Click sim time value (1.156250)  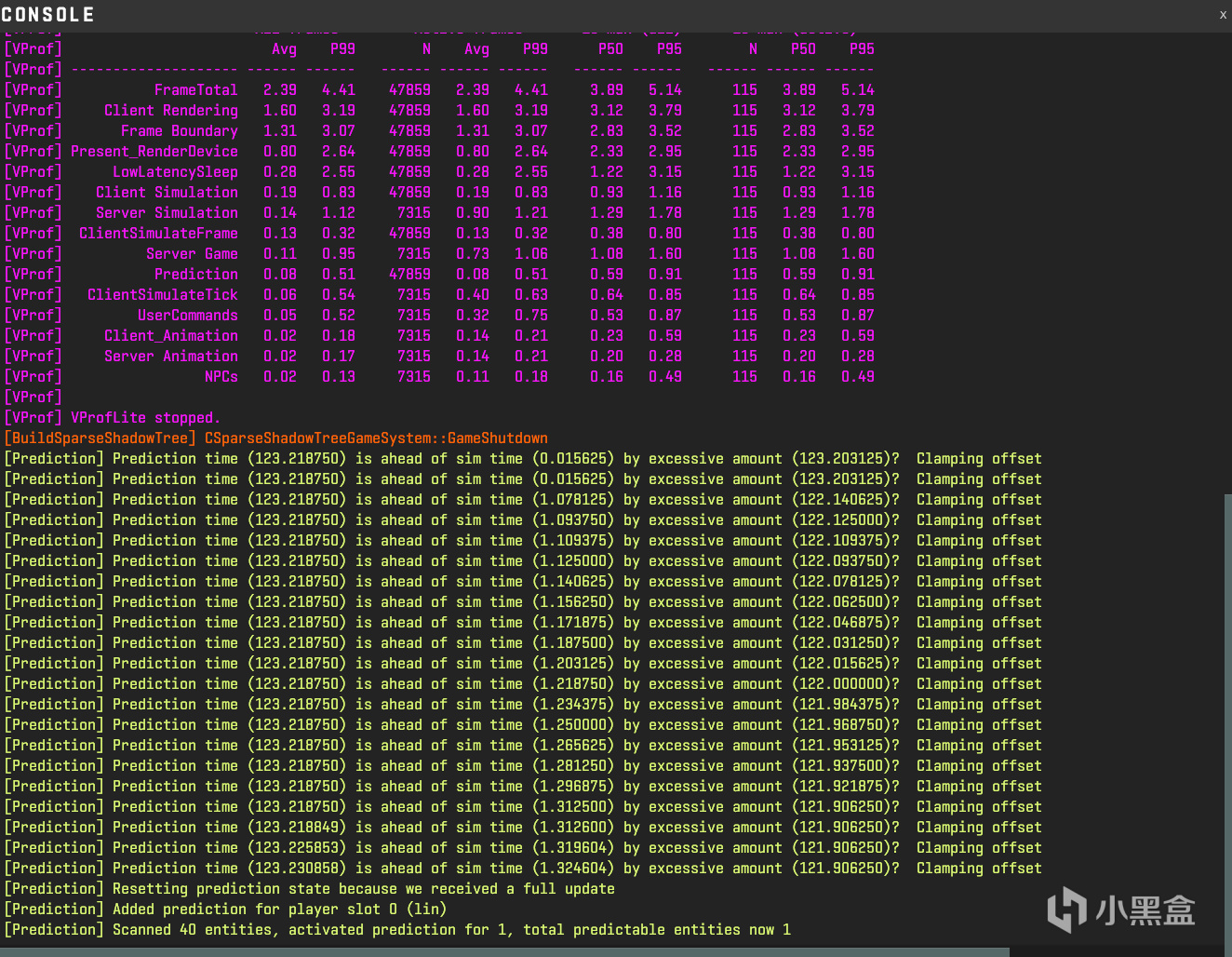click(x=573, y=602)
